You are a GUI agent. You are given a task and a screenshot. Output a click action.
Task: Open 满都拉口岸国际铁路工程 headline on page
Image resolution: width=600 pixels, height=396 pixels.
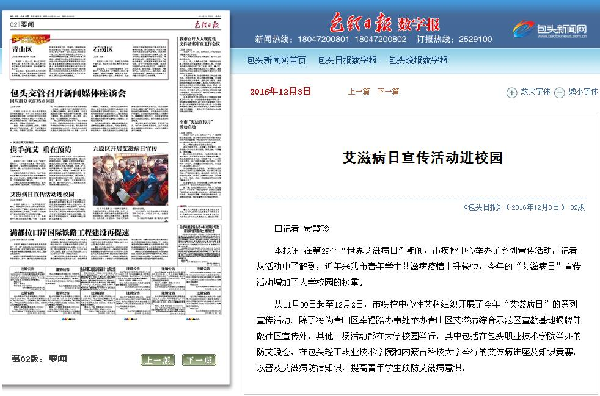click(70, 232)
